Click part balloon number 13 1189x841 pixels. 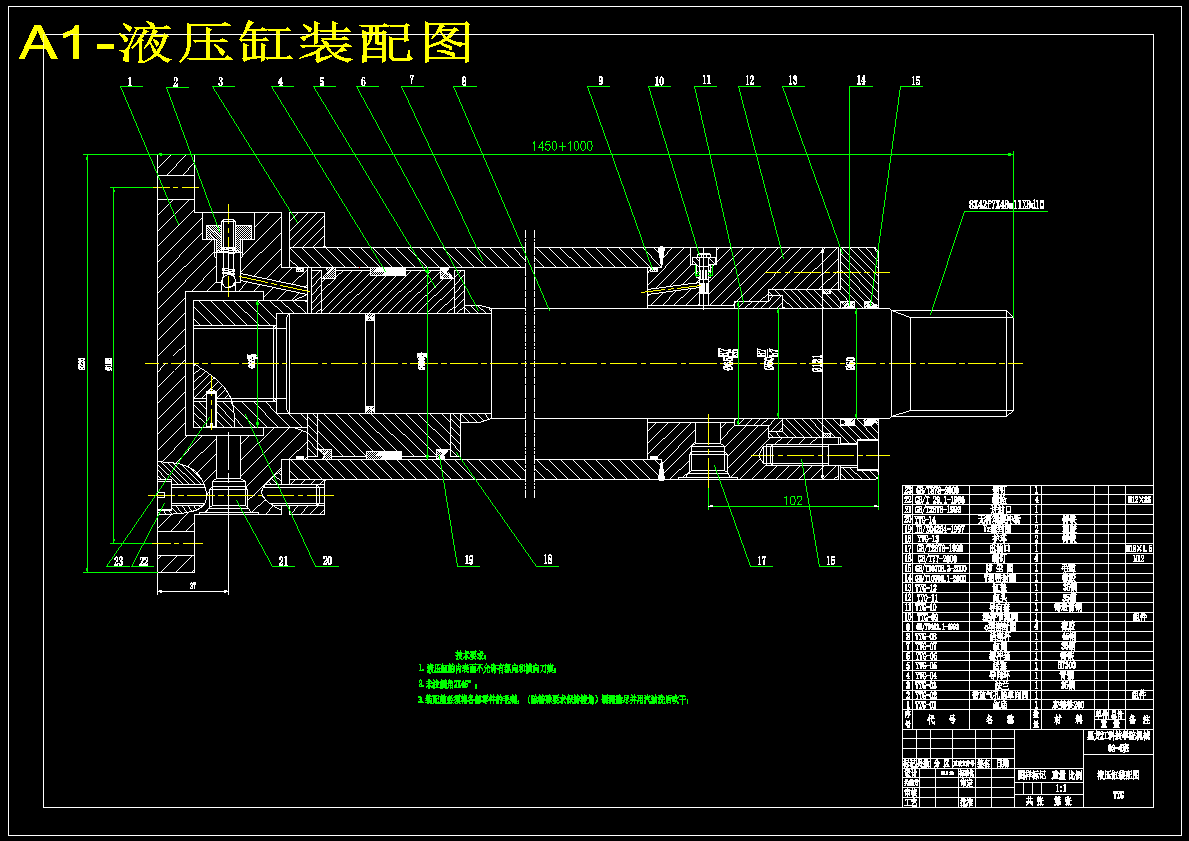(x=792, y=80)
